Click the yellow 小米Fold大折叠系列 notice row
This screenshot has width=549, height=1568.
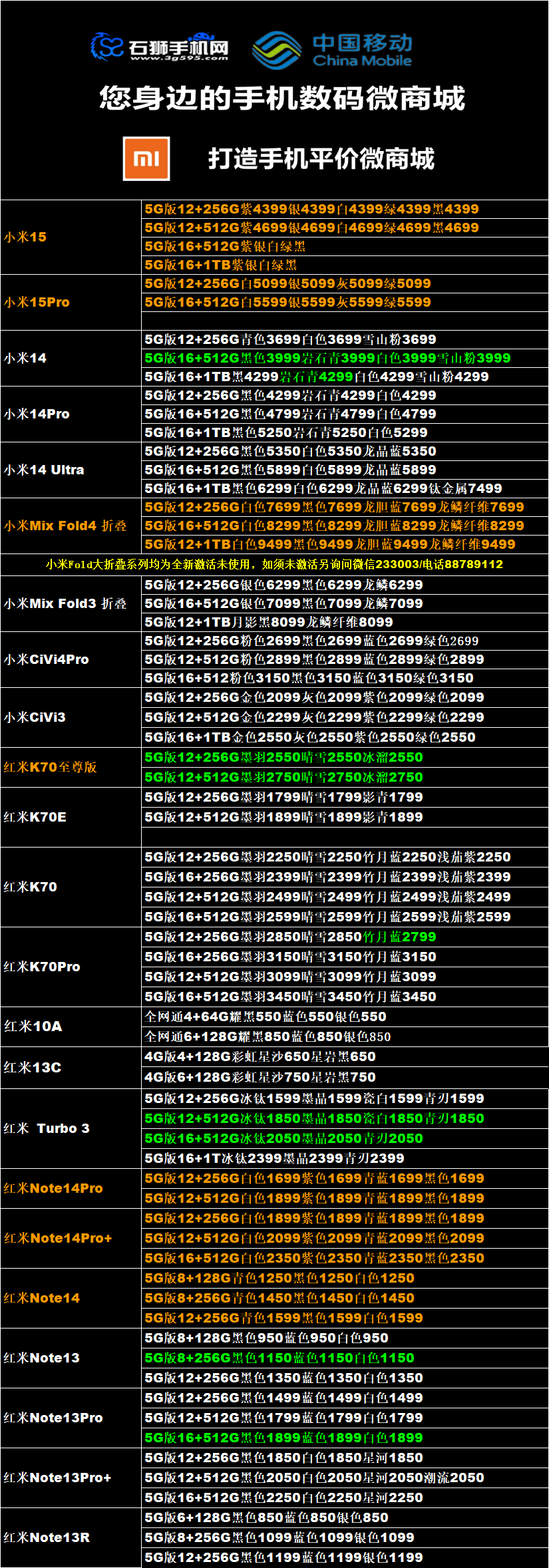tap(274, 564)
